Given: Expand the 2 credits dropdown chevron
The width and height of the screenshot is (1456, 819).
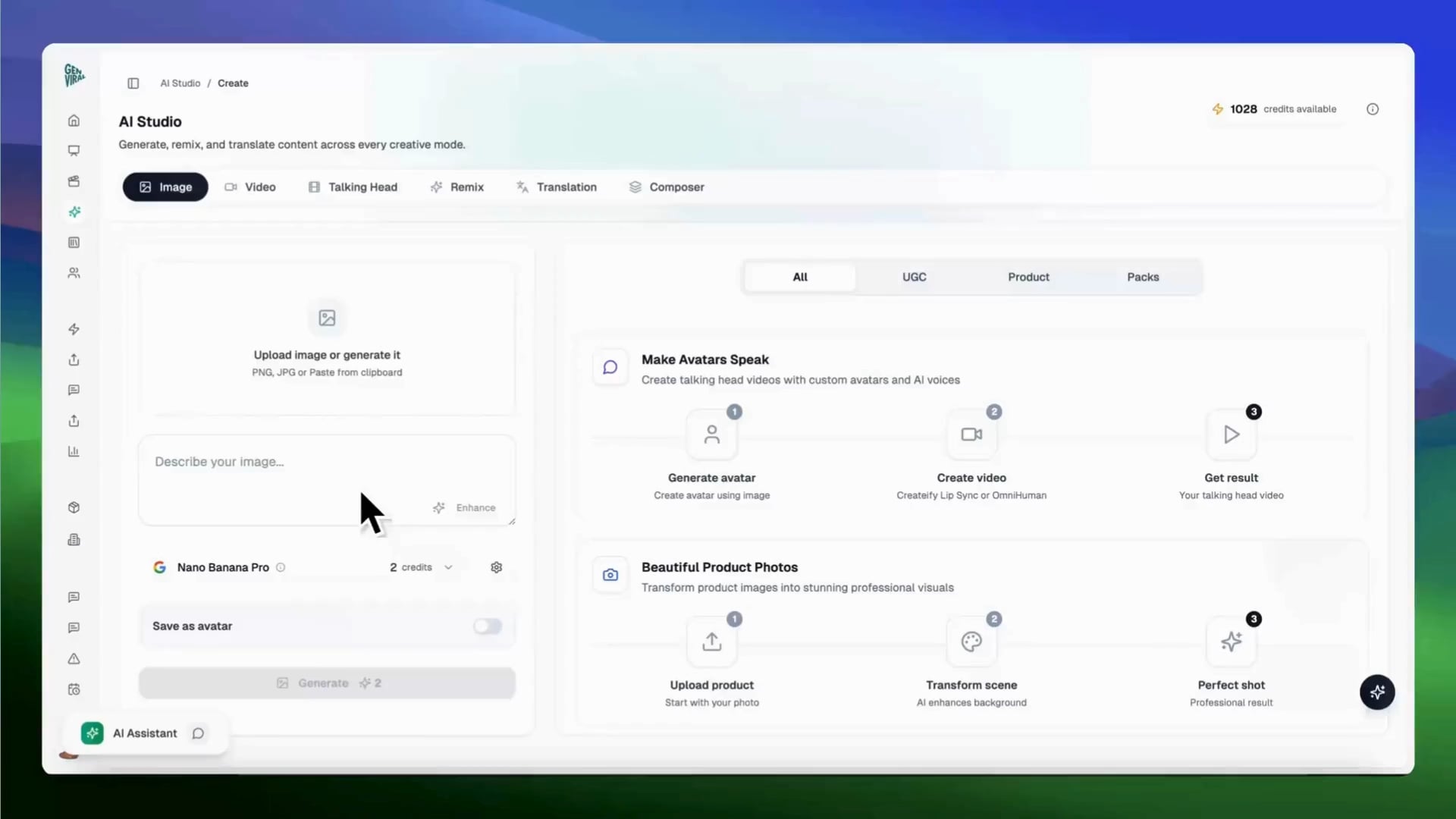Looking at the screenshot, I should pos(448,567).
